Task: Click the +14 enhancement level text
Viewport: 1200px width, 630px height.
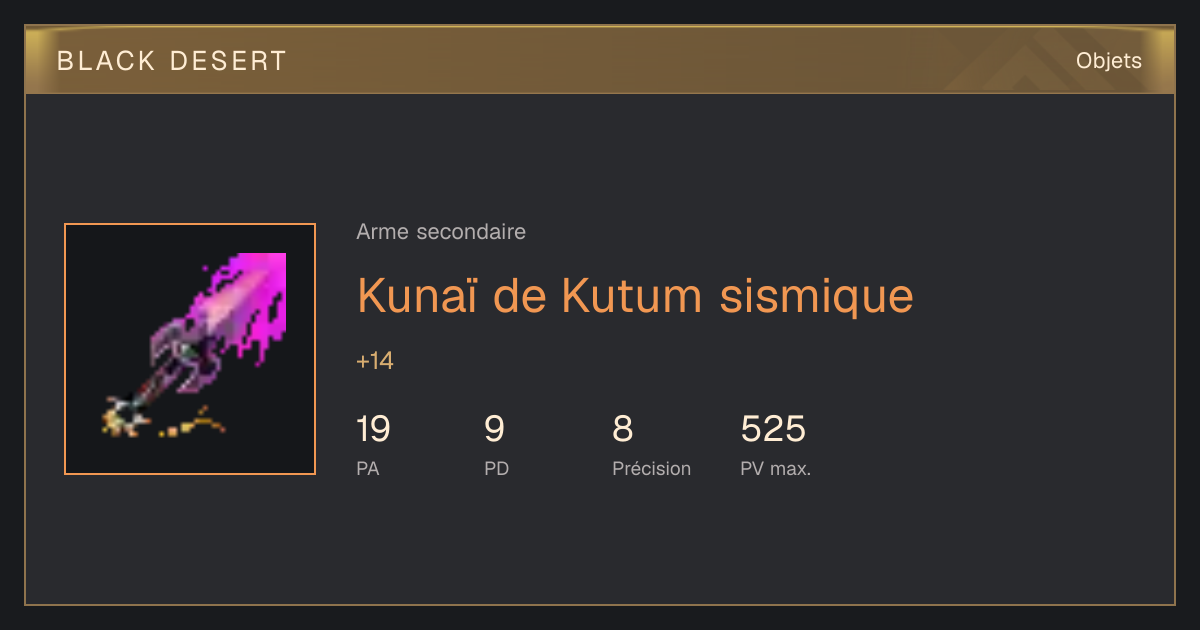Action: click(x=375, y=361)
